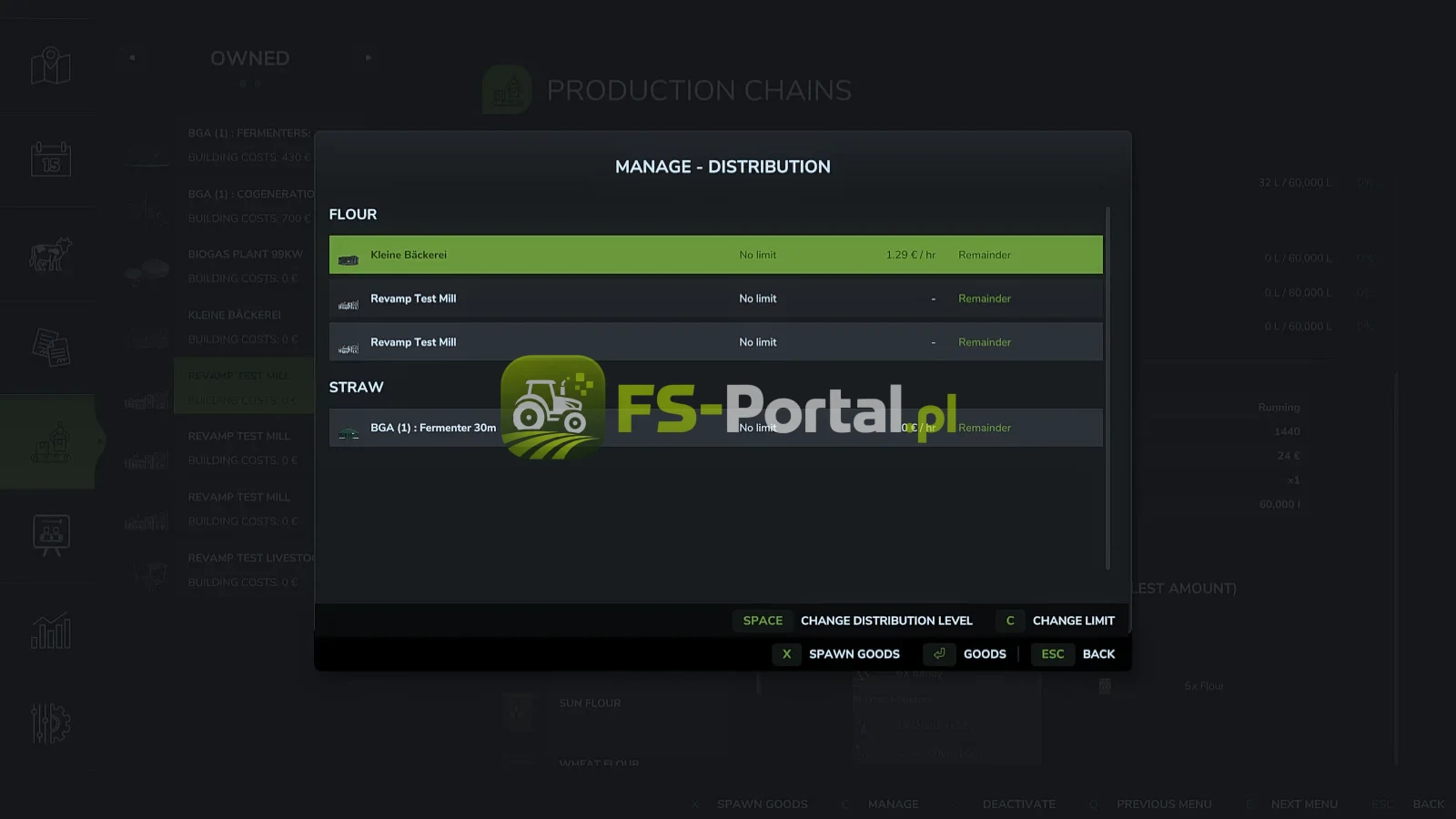Click the Change Distribution Level button
Screen dimensions: 1456x819
(853, 621)
